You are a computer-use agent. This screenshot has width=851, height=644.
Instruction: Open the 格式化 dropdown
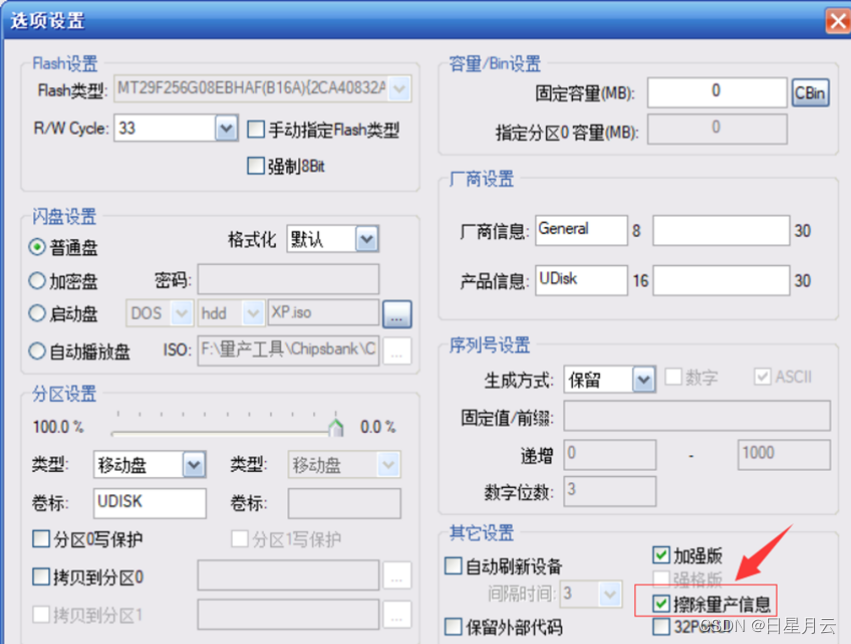click(367, 239)
